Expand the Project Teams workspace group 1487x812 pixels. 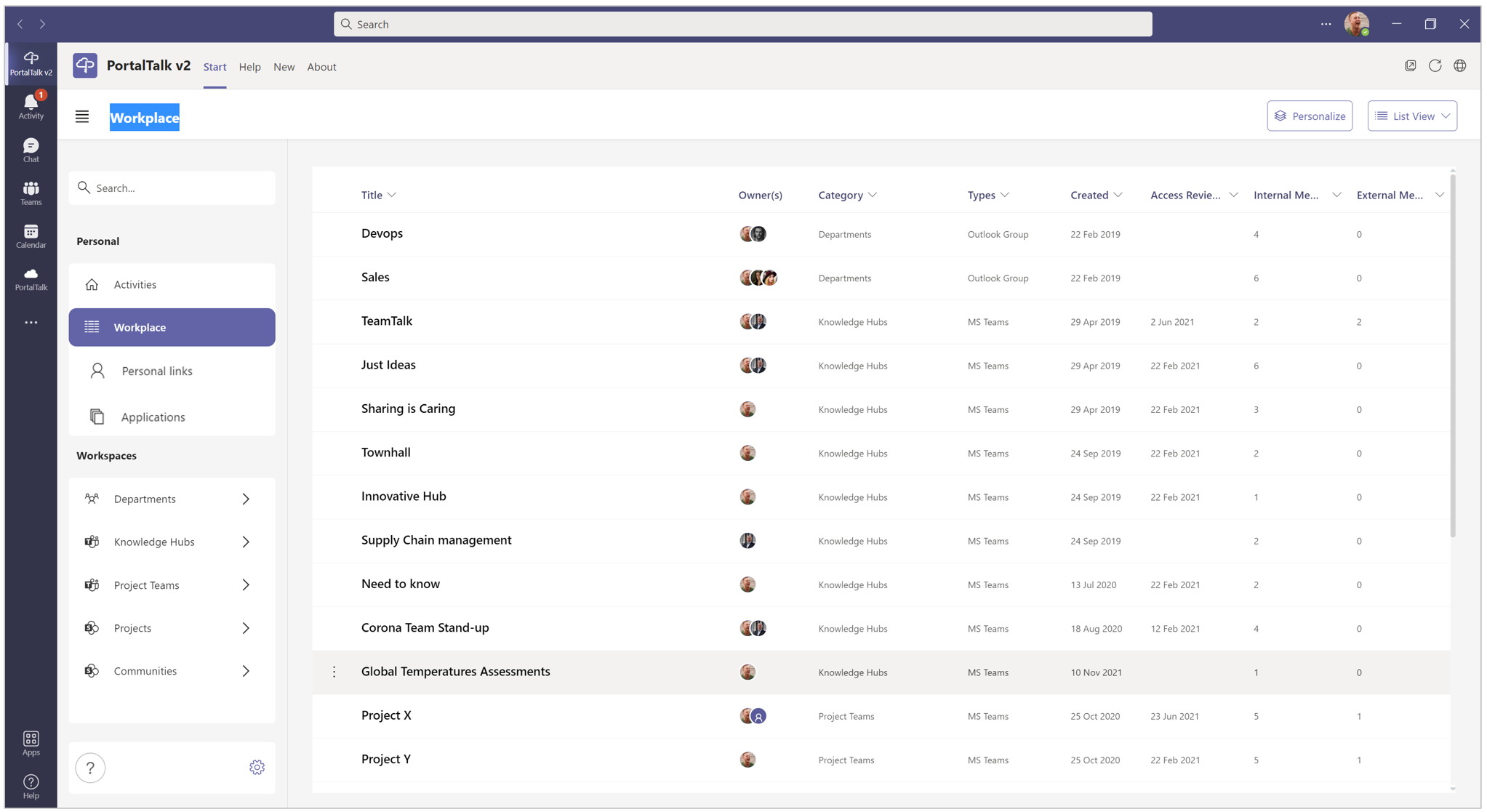(x=246, y=585)
